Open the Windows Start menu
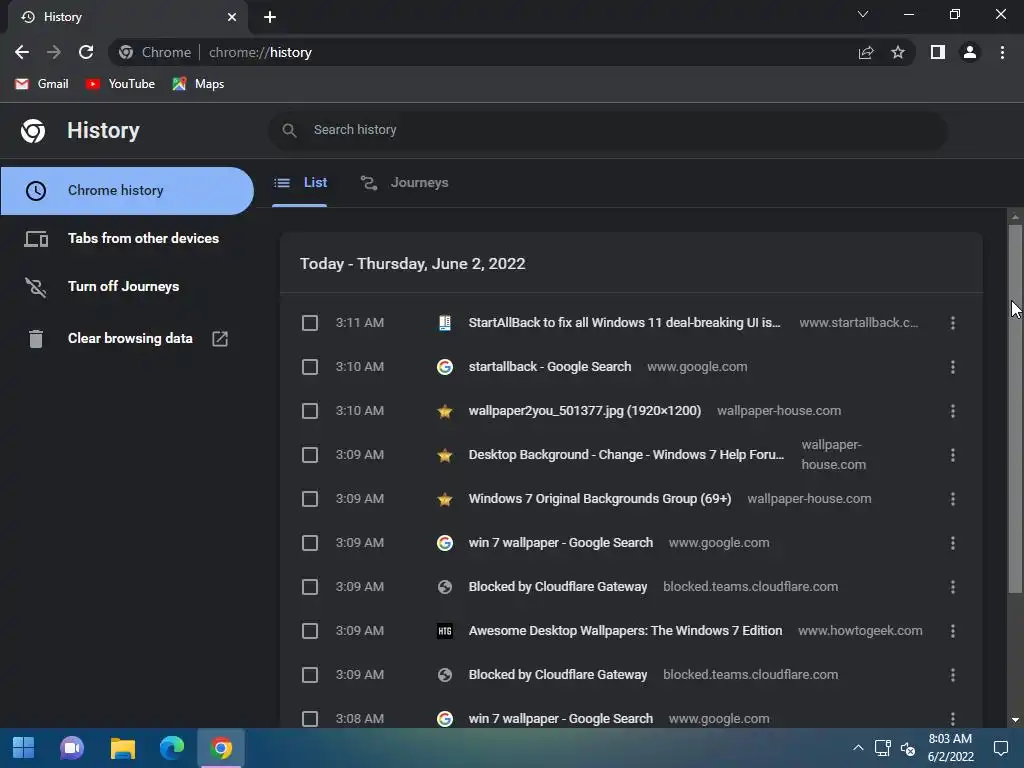 (x=24, y=748)
